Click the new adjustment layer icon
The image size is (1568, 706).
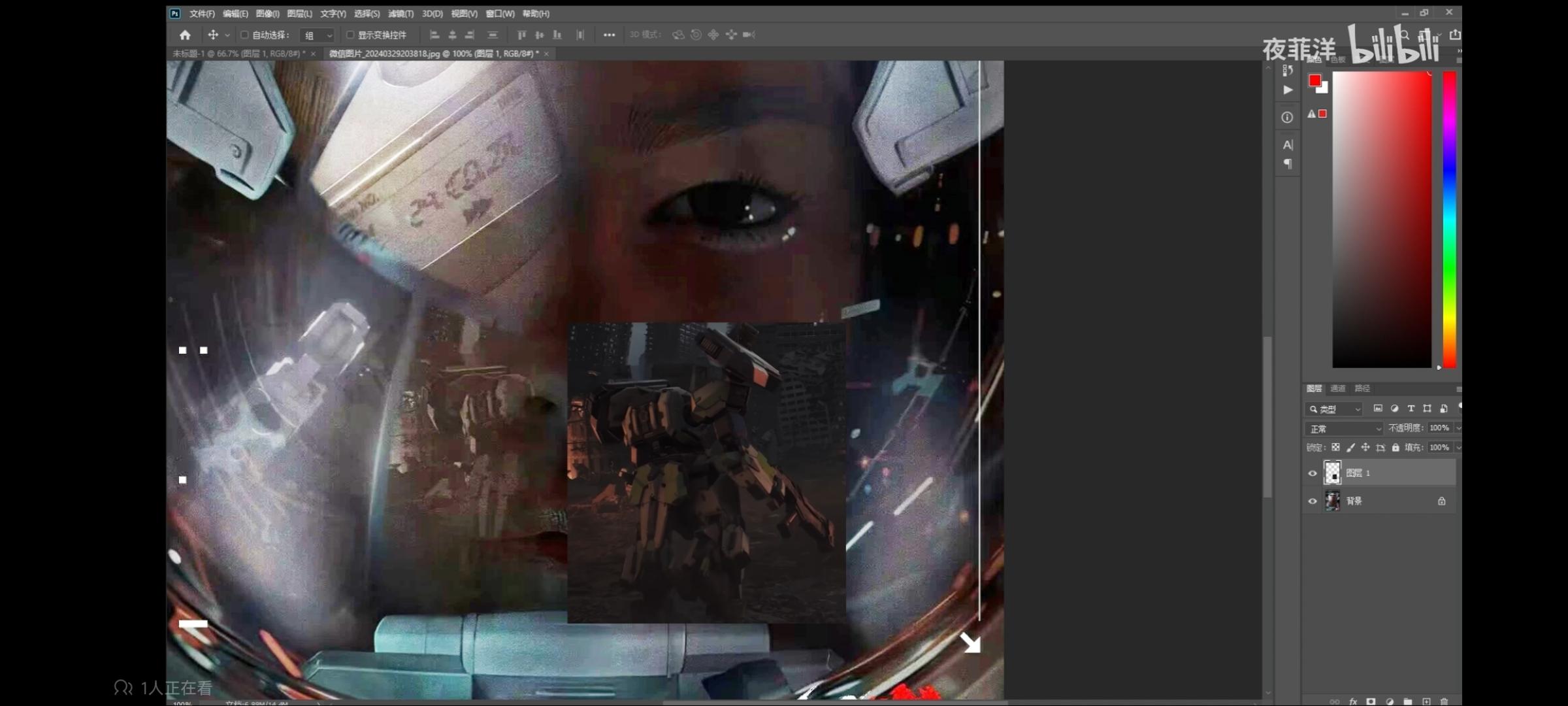(x=1389, y=701)
